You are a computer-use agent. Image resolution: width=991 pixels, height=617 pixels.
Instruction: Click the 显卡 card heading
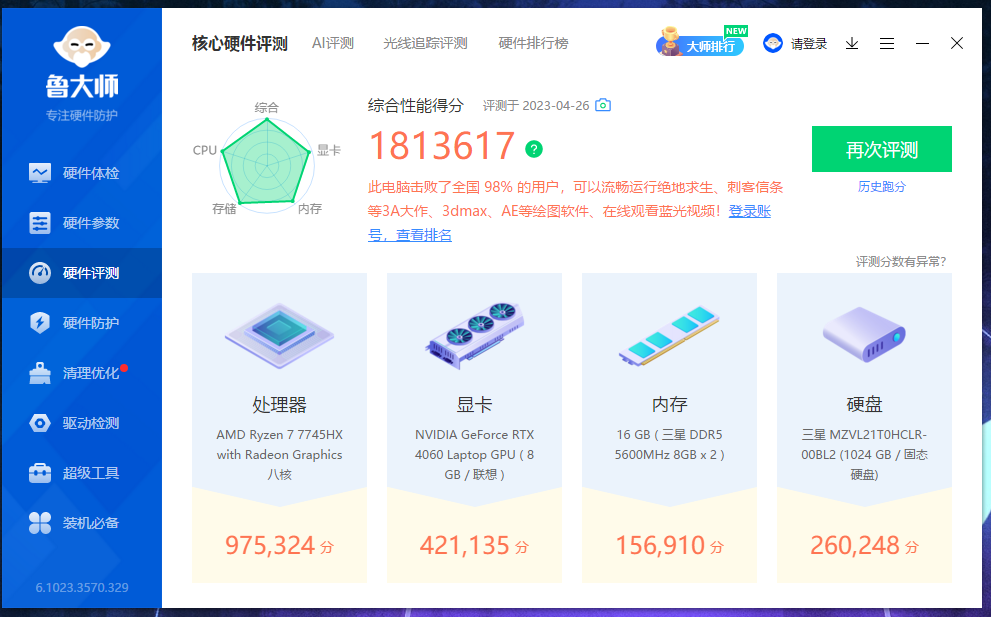(x=475, y=405)
